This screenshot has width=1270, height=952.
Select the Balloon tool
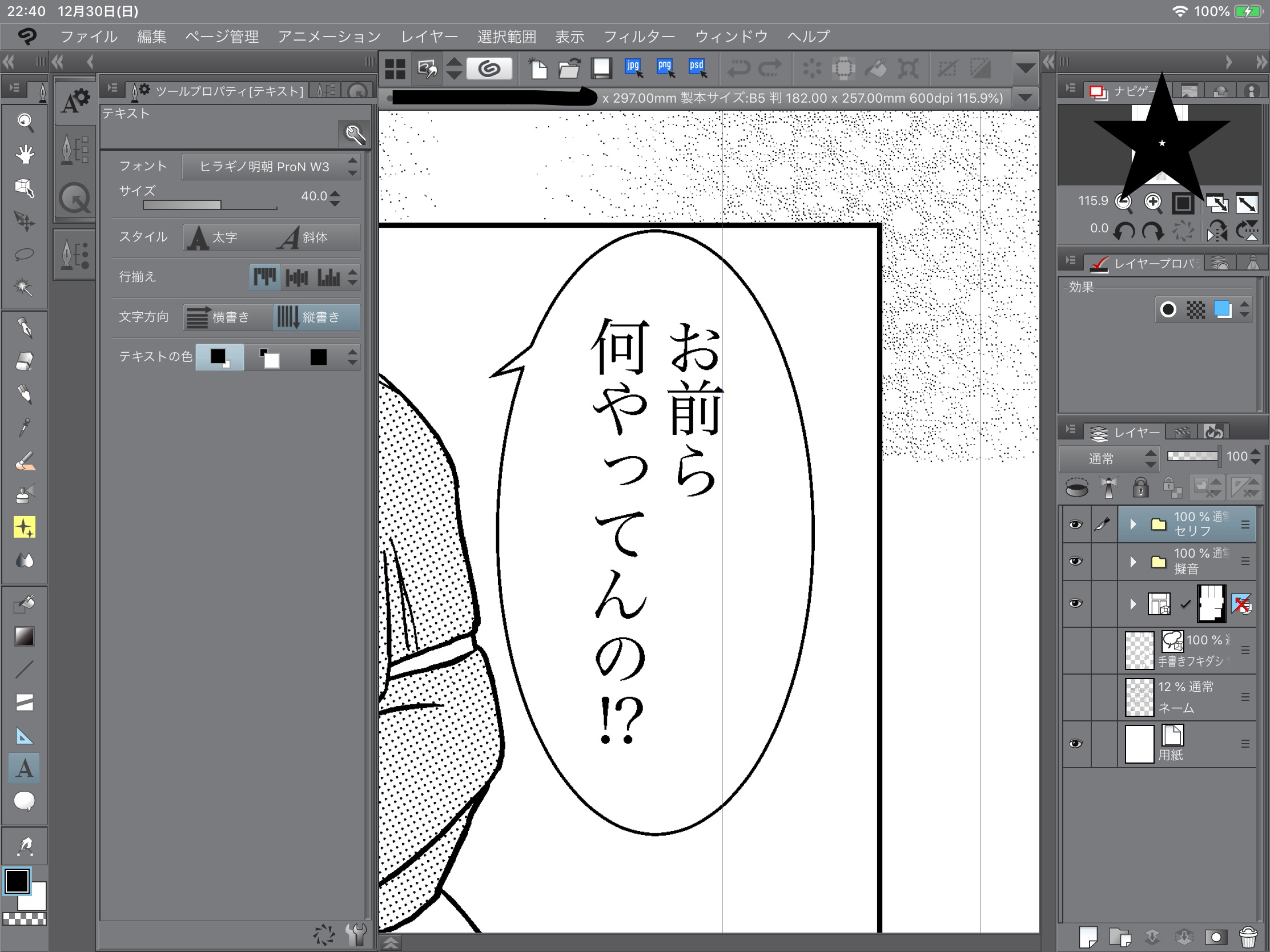tap(24, 801)
